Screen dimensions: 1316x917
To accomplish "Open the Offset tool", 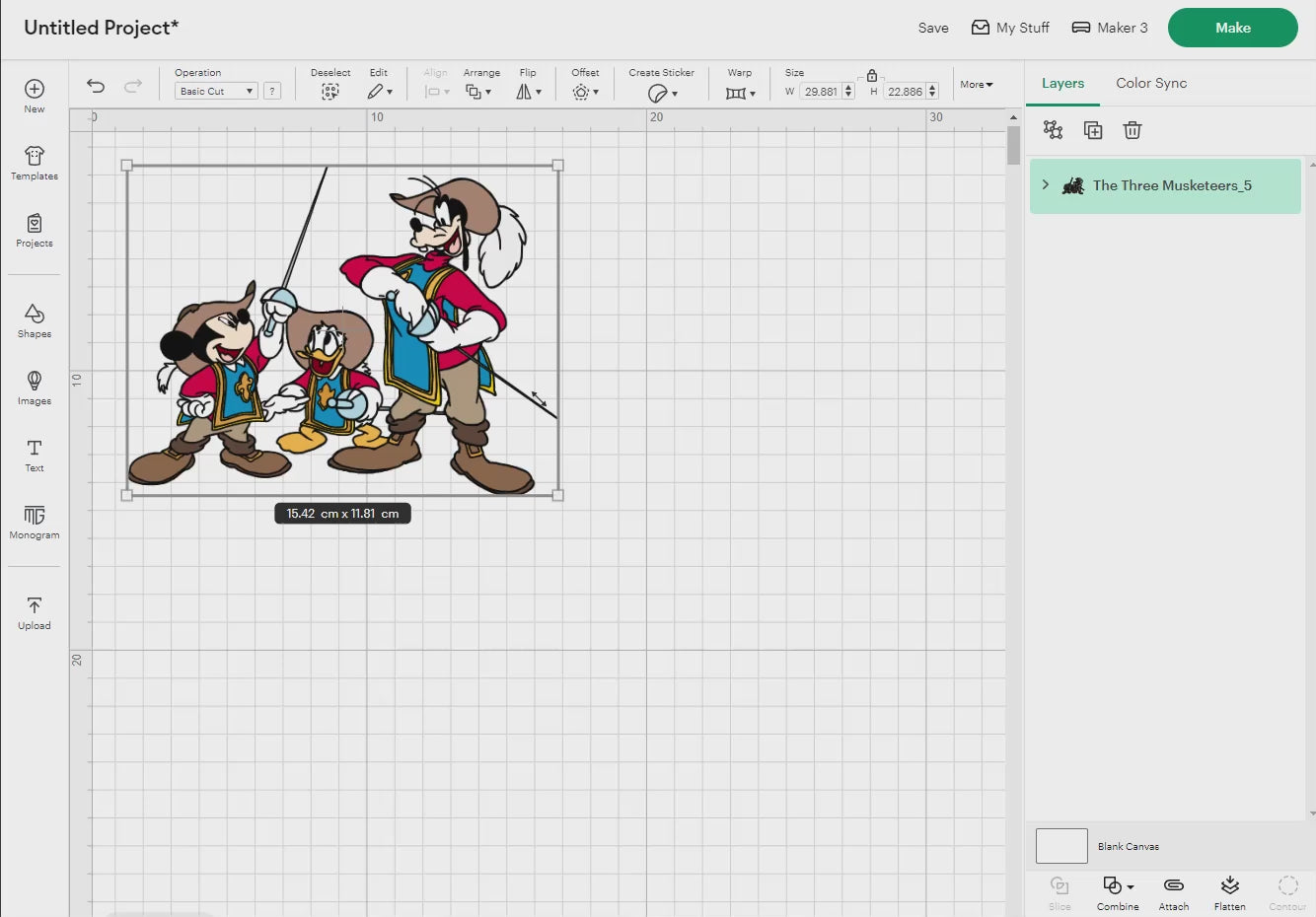I will (x=585, y=92).
